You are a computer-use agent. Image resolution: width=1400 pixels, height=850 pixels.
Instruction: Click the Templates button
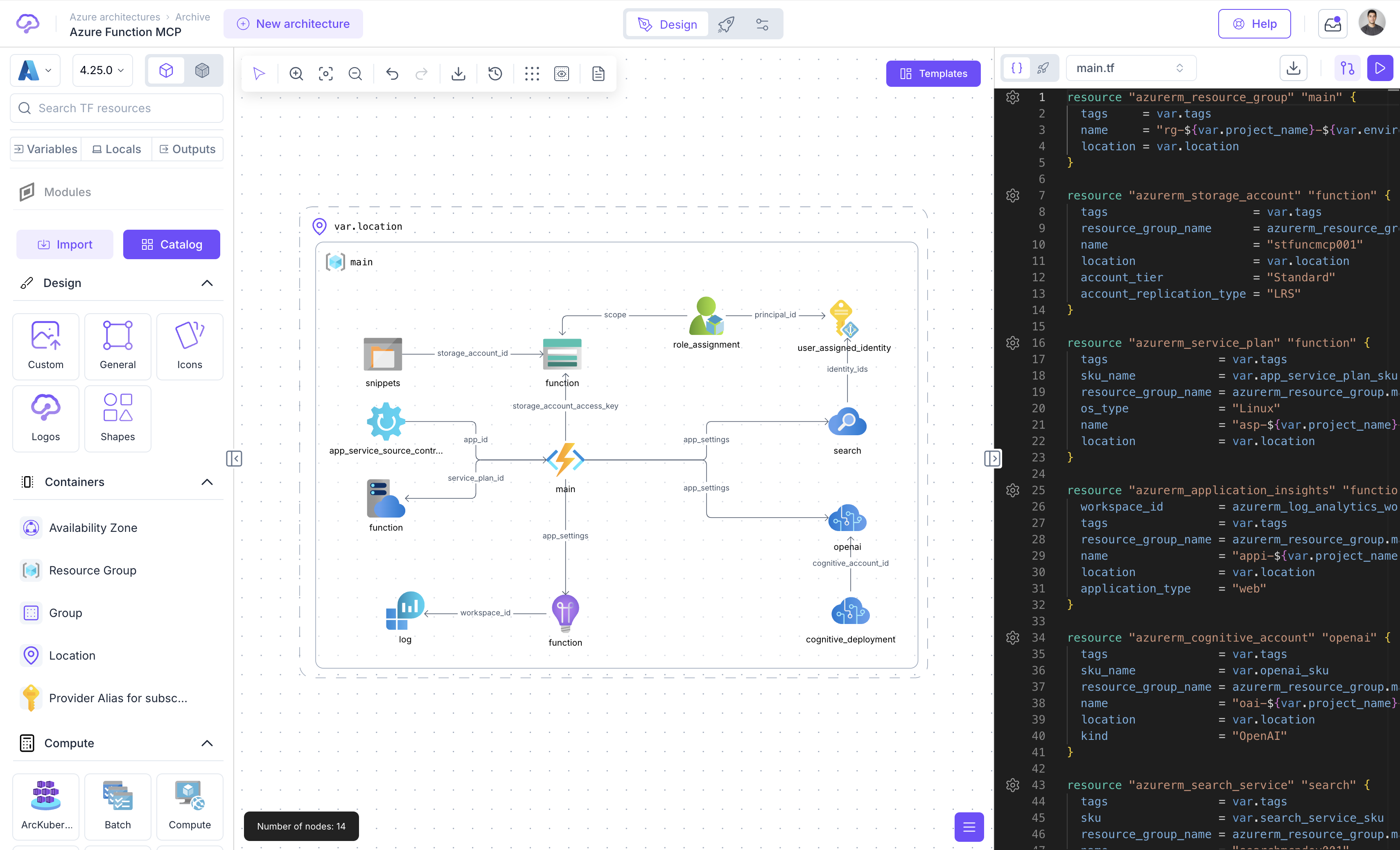[x=933, y=73]
